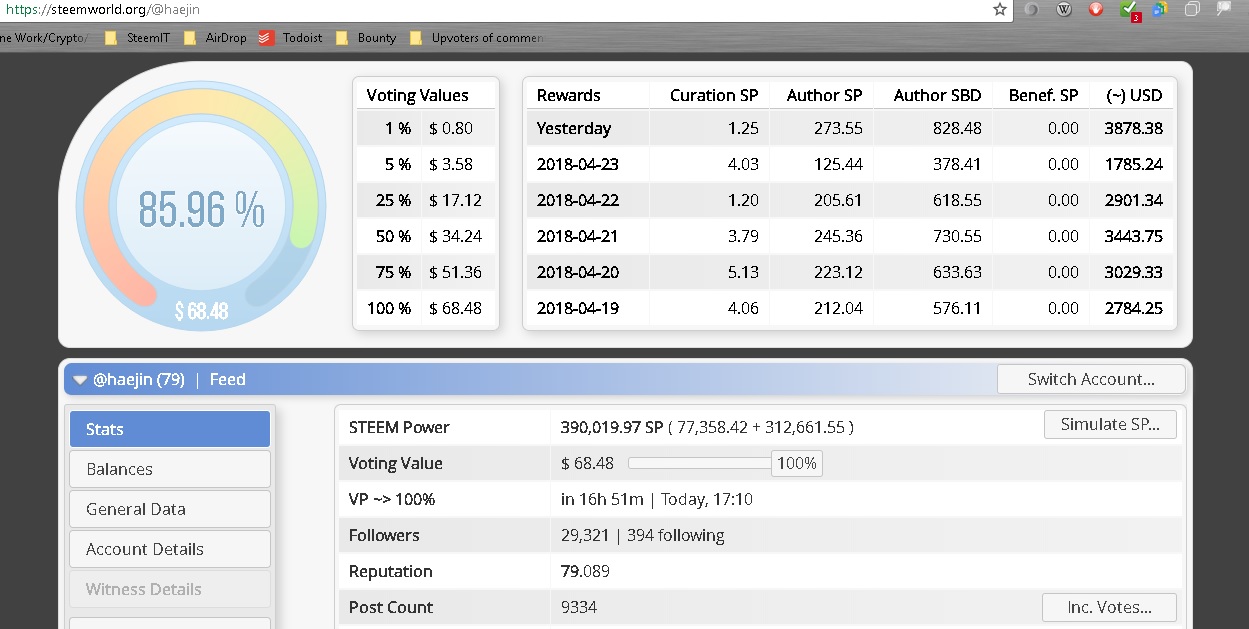Click the VP recharge time 'in 16h 51m'
The height and width of the screenshot is (629, 1249).
[602, 499]
